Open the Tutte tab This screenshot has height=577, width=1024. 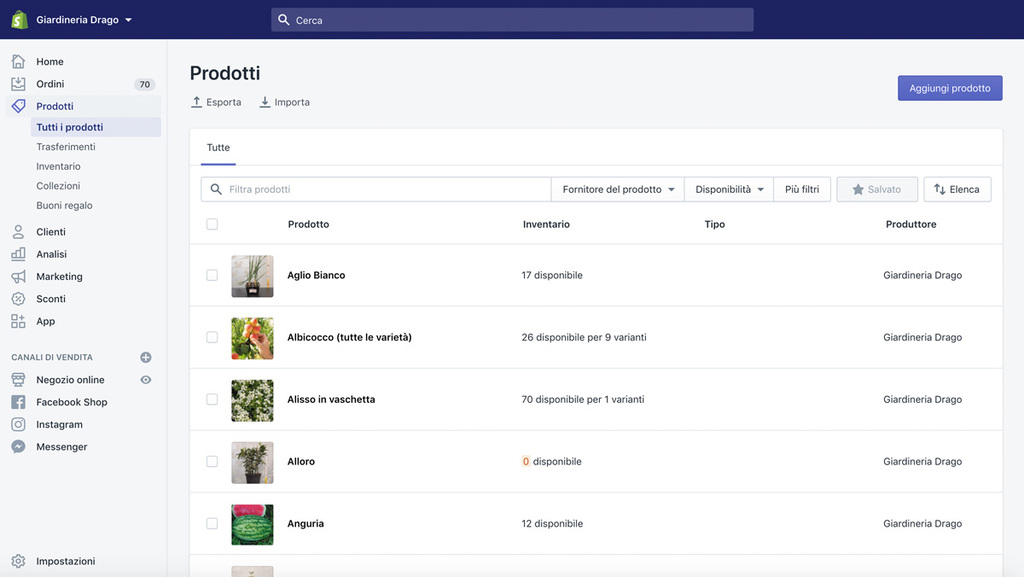point(218,148)
